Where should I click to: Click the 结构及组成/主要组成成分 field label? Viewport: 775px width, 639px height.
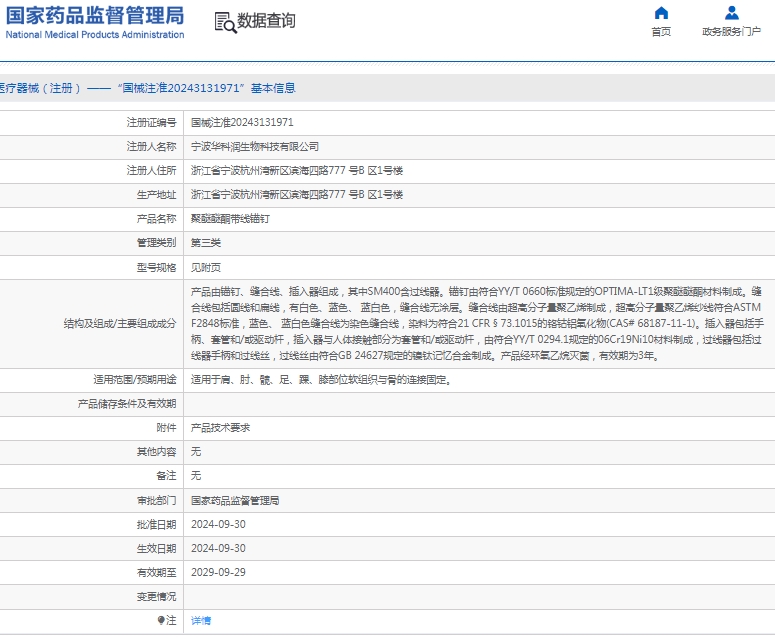pyautogui.click(x=120, y=324)
